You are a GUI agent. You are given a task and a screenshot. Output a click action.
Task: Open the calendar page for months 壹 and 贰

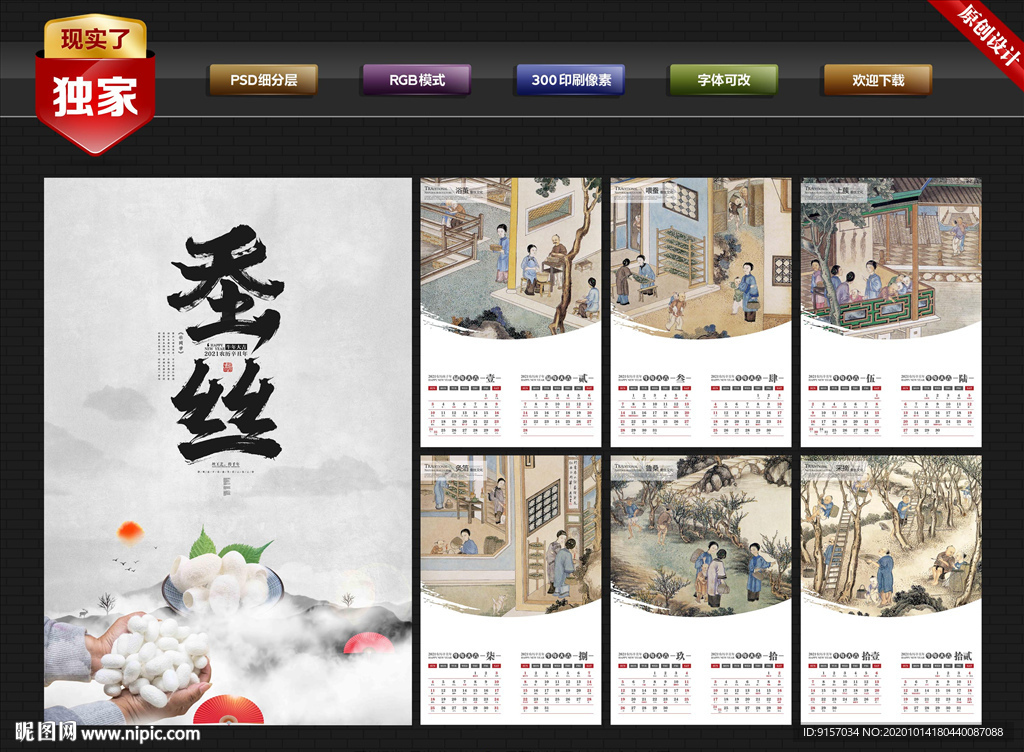click(511, 312)
